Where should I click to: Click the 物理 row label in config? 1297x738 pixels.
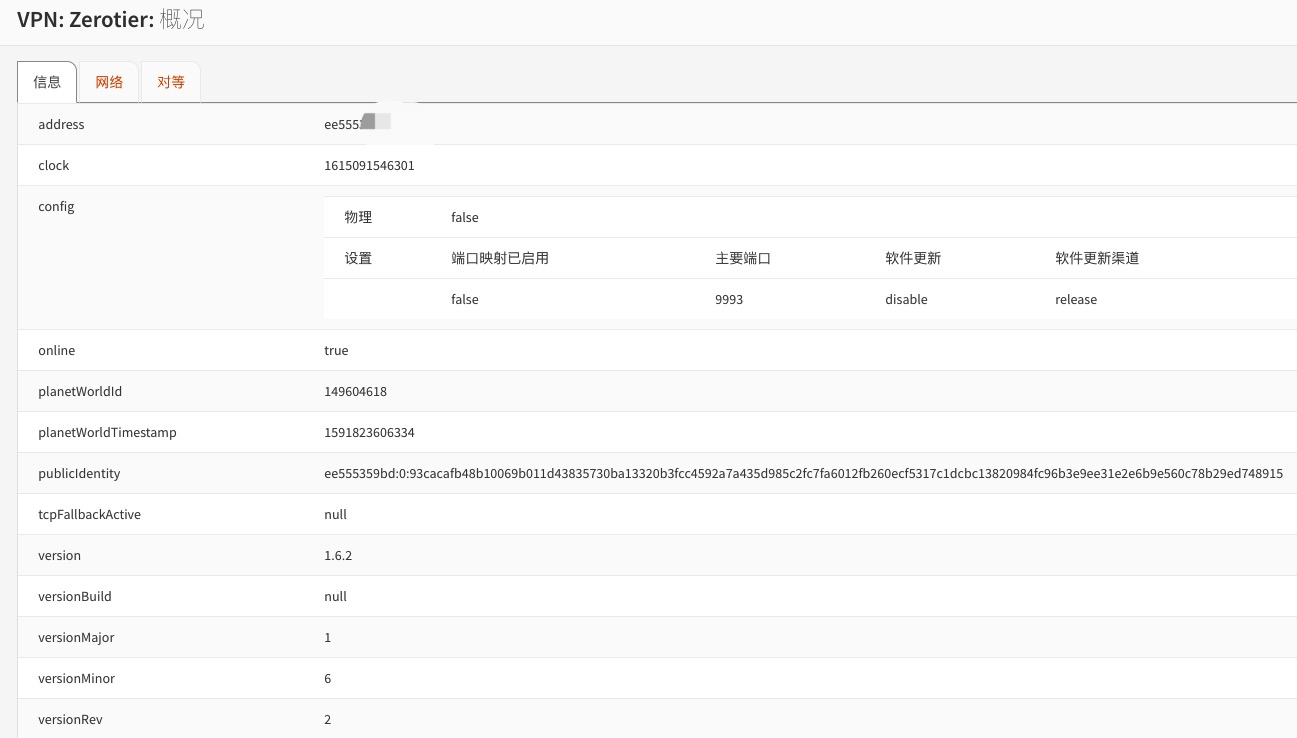(x=358, y=217)
